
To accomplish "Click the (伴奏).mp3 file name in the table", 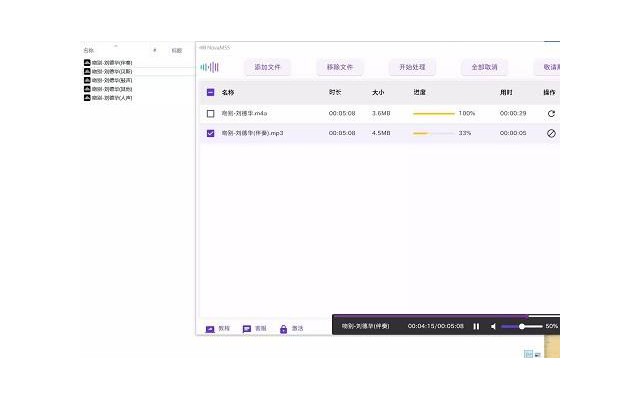I will click(252, 133).
